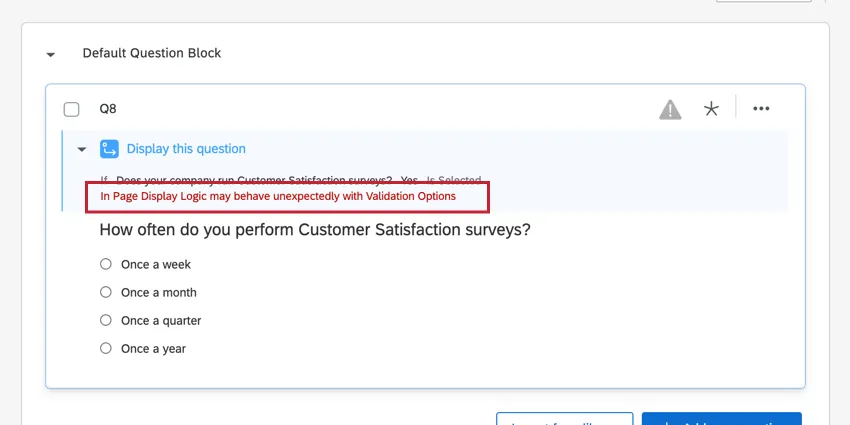Click the Q8 question number label
850x425 pixels.
point(108,109)
